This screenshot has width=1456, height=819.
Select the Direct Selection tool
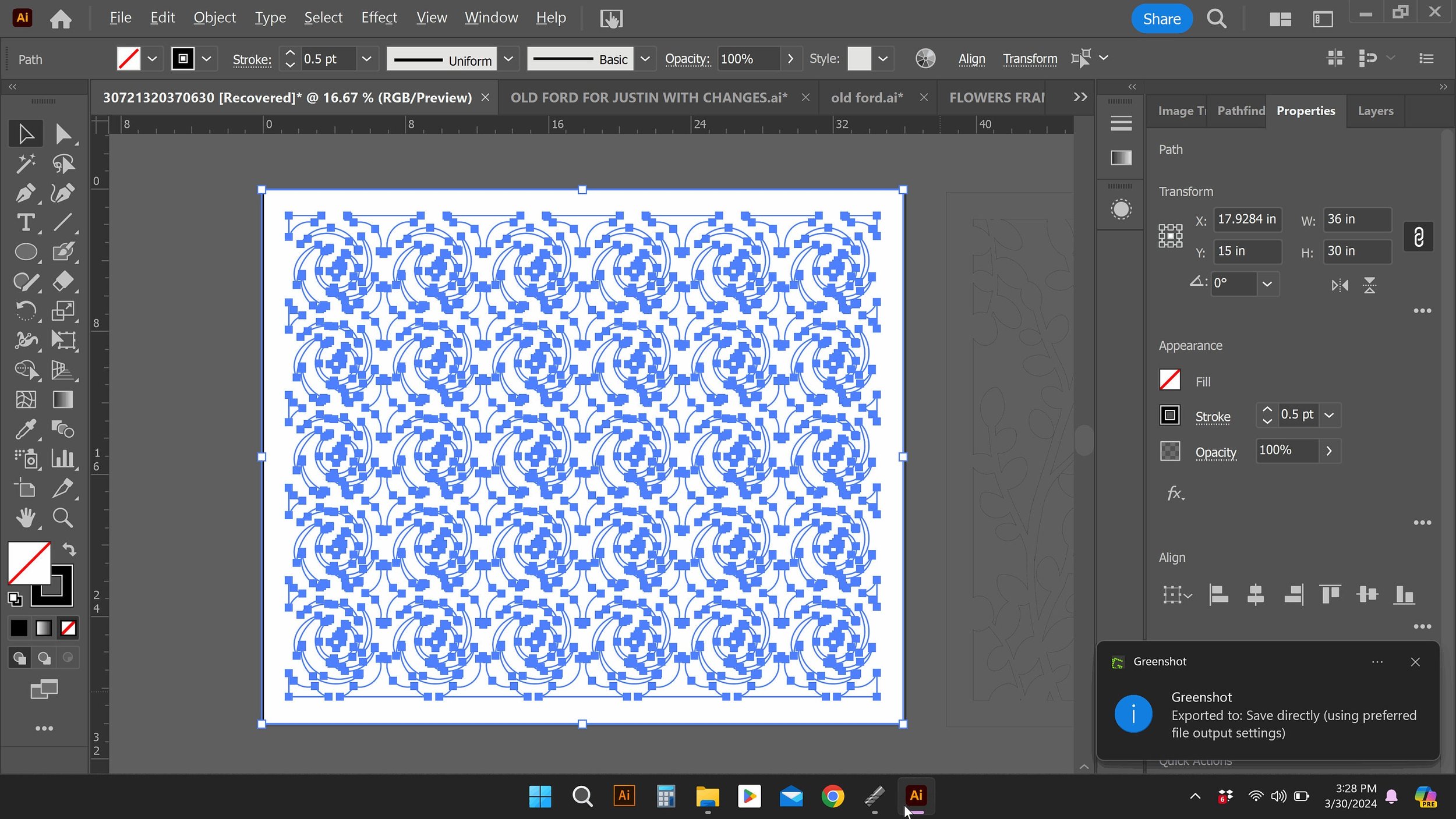62,134
